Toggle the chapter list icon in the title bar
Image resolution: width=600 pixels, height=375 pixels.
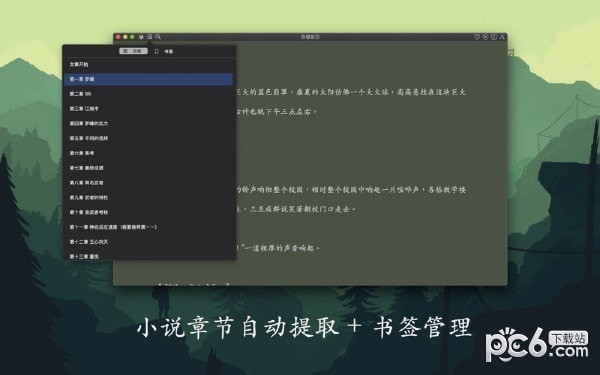click(x=150, y=37)
